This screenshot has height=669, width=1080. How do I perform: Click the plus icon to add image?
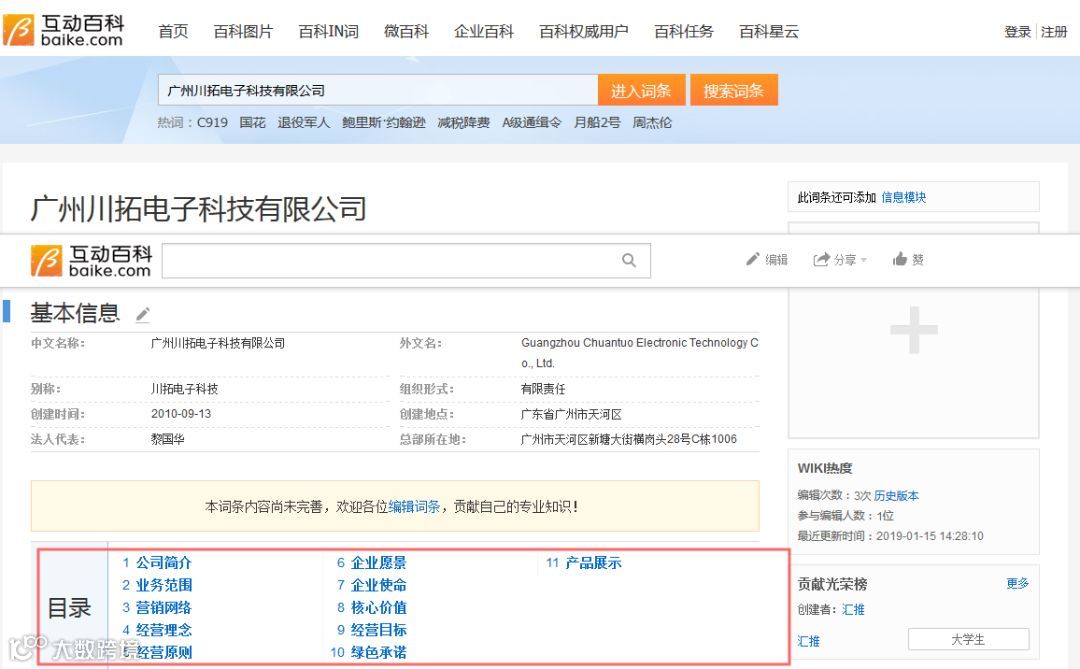click(x=913, y=329)
